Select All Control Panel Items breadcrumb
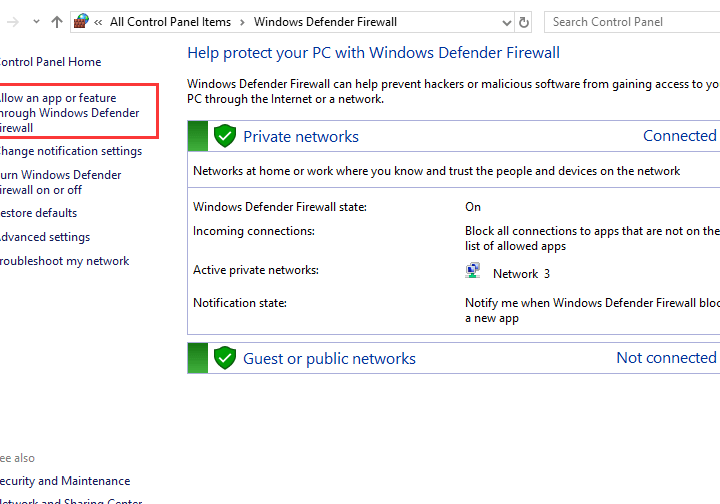720x504 pixels. tap(170, 22)
